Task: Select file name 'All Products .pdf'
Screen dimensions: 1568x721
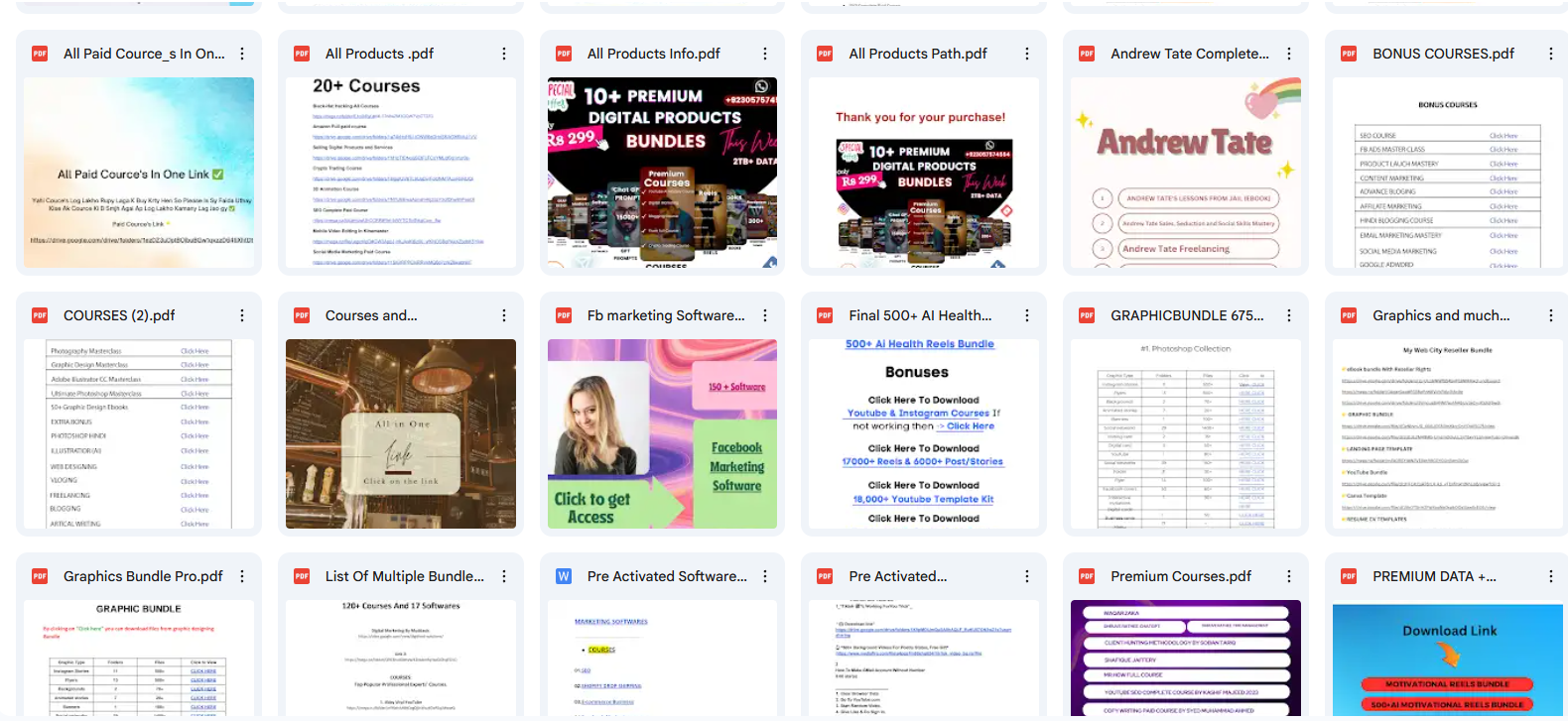Action: coord(379,54)
